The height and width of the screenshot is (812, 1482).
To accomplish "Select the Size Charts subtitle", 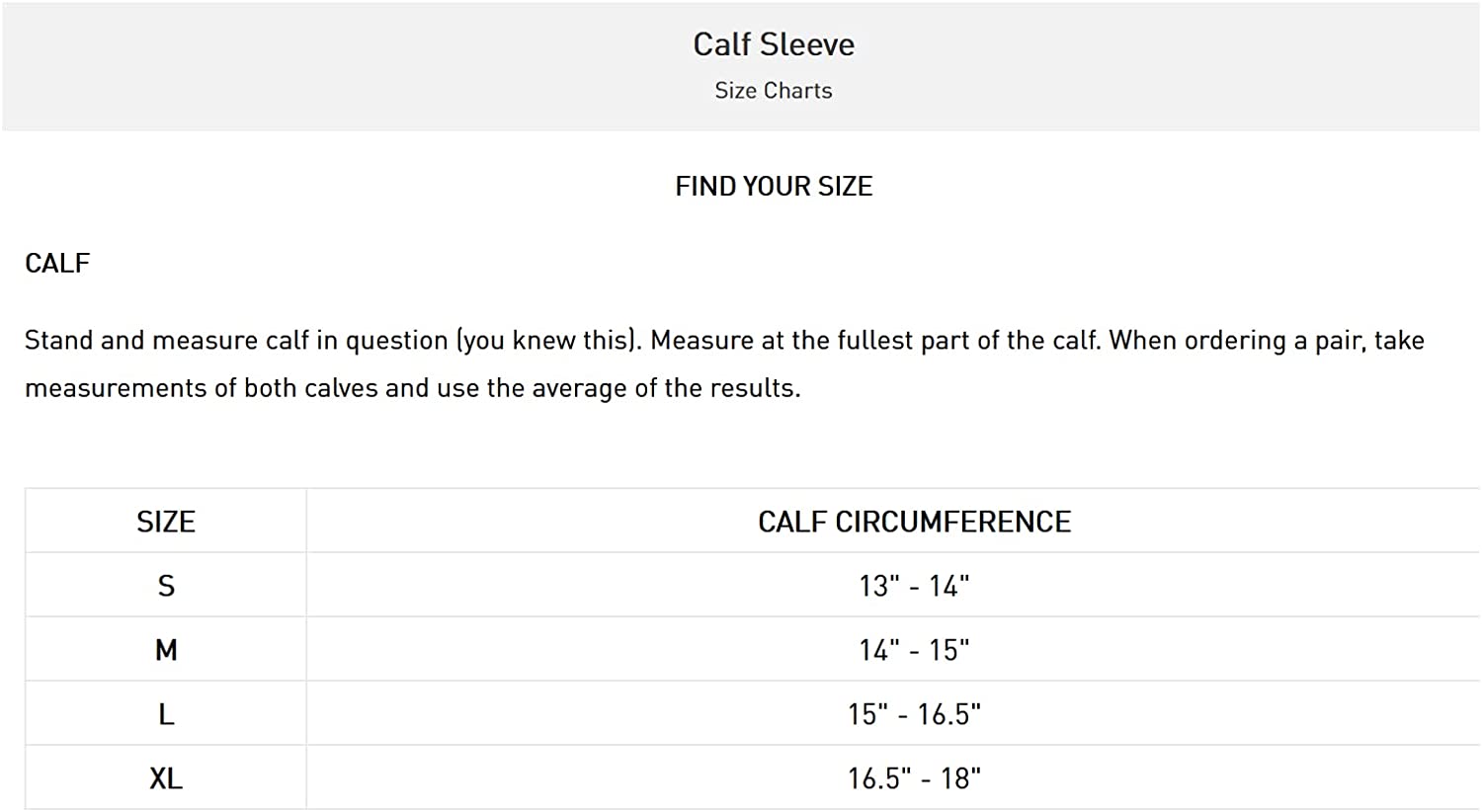I will [x=774, y=91].
